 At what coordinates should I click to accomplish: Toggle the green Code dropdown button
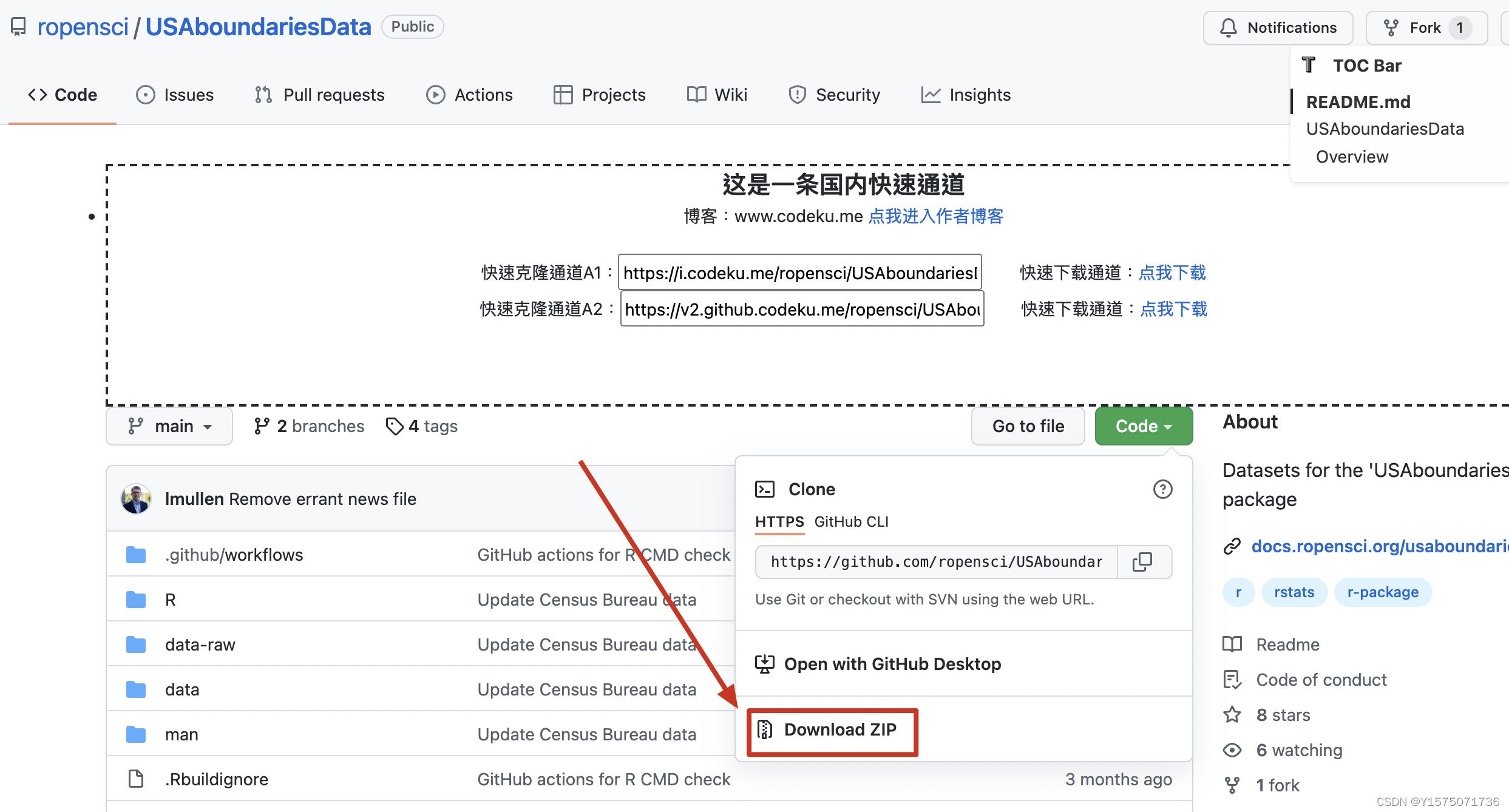(x=1144, y=426)
